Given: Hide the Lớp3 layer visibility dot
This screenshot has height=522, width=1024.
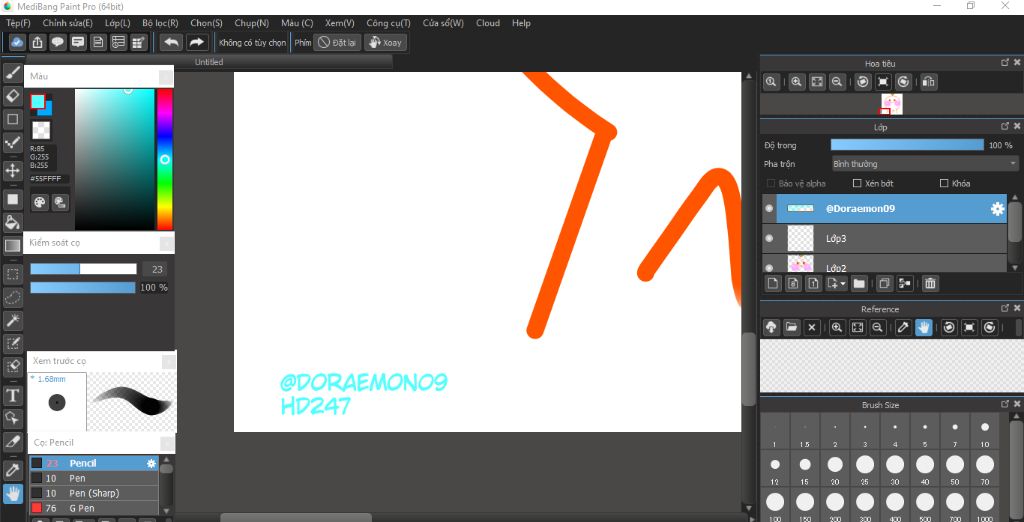Looking at the screenshot, I should [769, 239].
